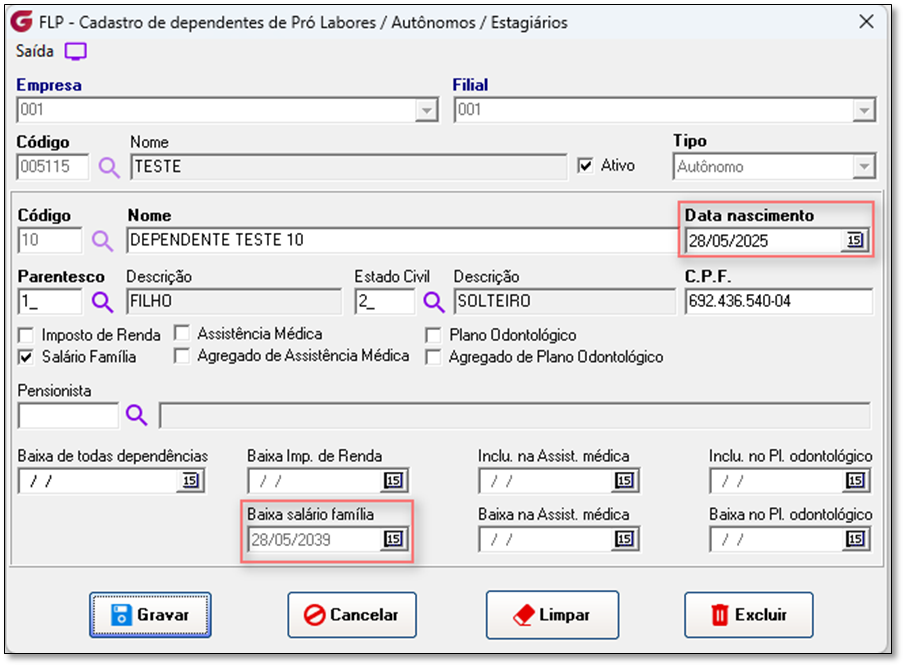This screenshot has width=905, height=667.
Task: Click the C.P.F. input field
Action: 779,301
